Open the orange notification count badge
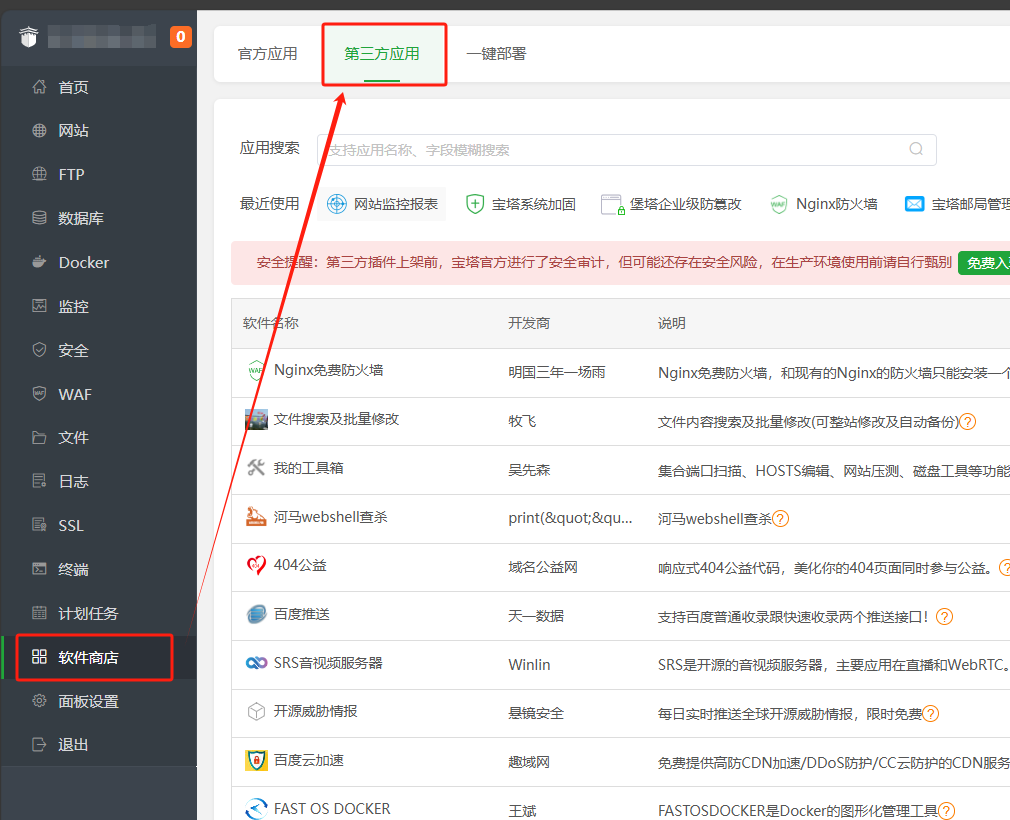 180,37
